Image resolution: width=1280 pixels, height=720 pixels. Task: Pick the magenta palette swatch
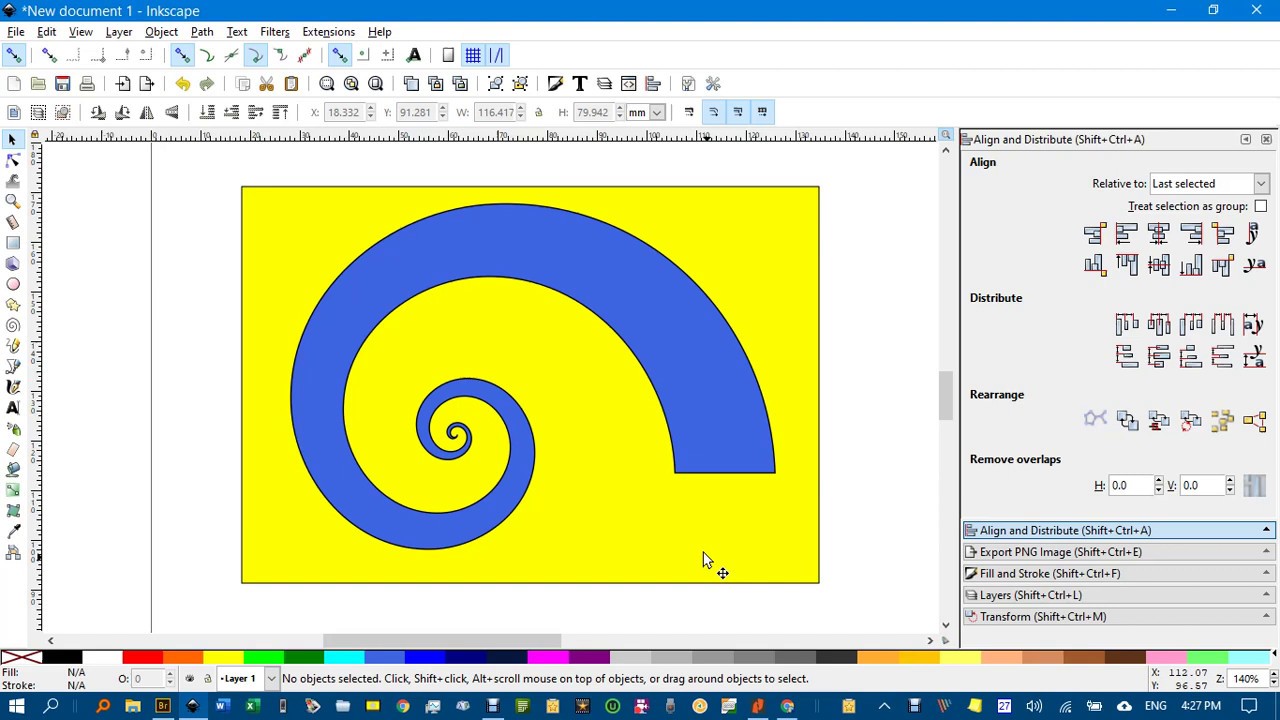point(548,657)
